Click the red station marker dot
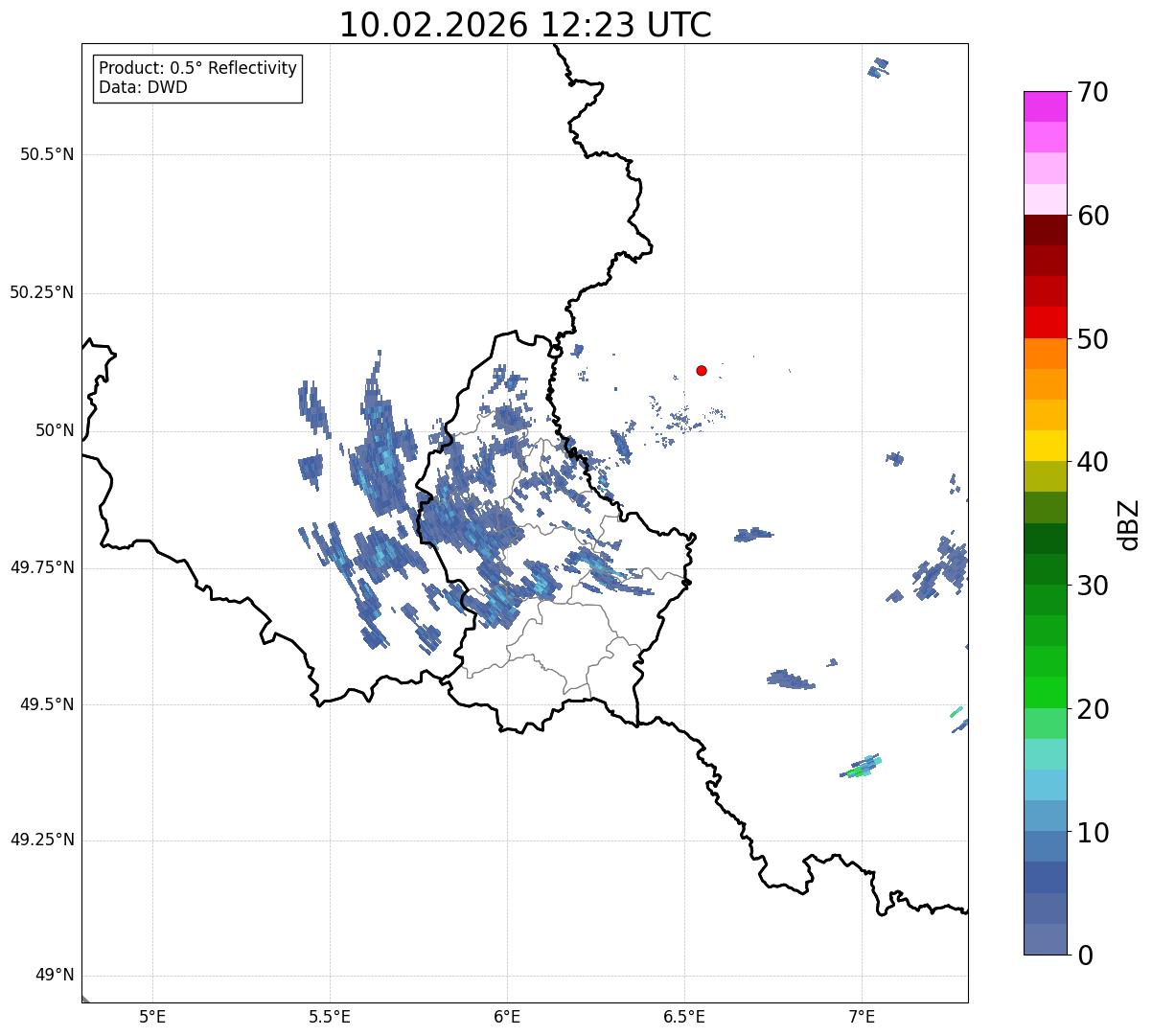 click(702, 370)
